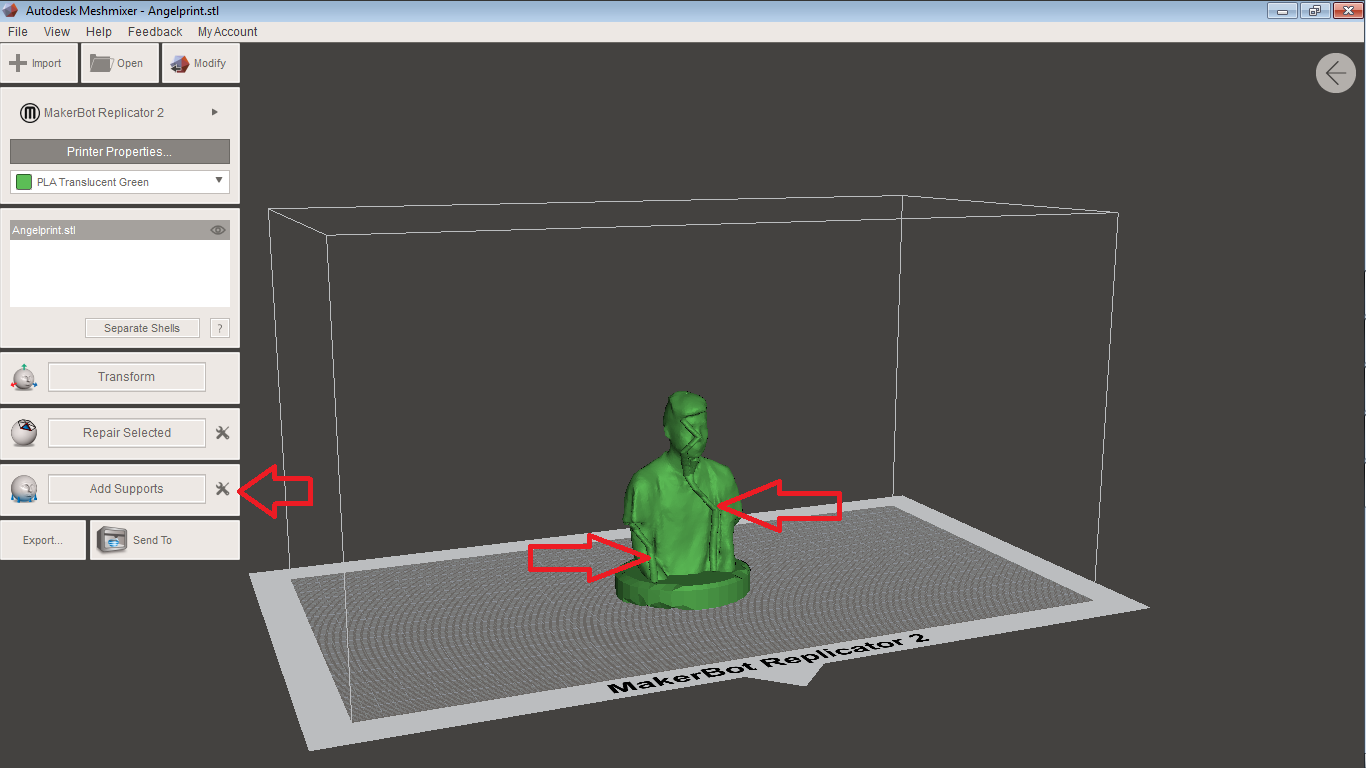Click the Repair sphere icon
The height and width of the screenshot is (768, 1366).
pyautogui.click(x=24, y=433)
